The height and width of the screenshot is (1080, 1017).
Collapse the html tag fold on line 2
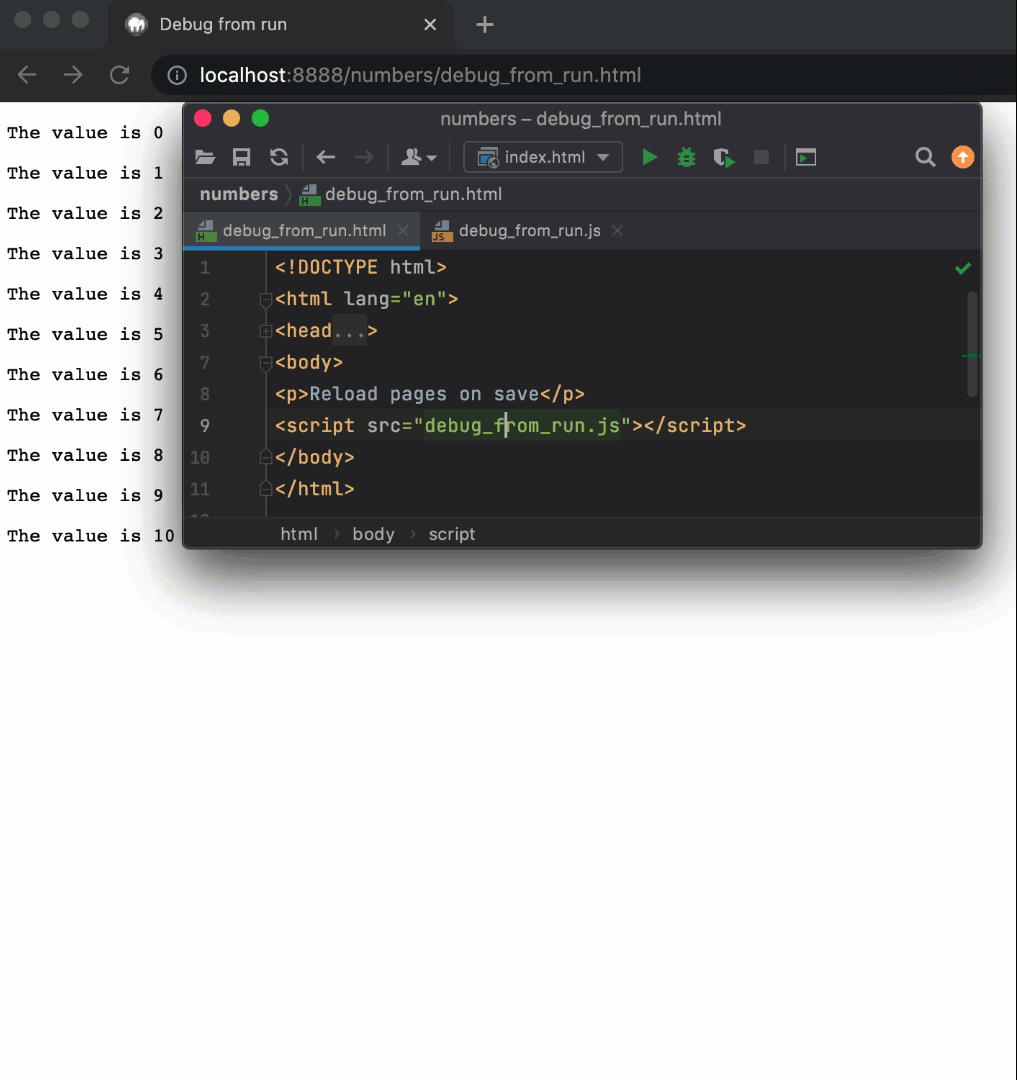click(266, 299)
